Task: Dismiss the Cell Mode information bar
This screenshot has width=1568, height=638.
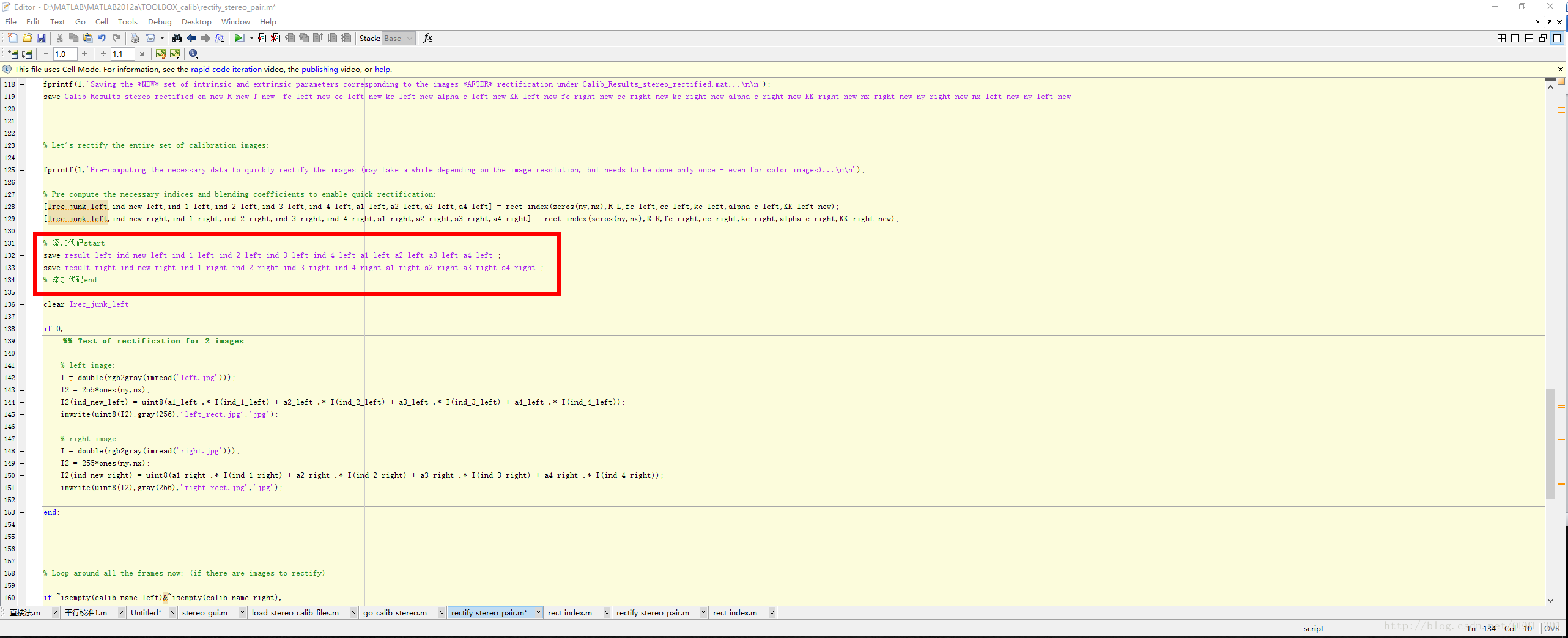Action: coord(1560,70)
